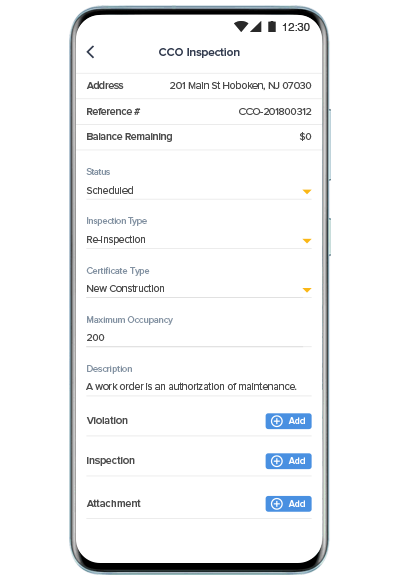Add a new Attachment
The height and width of the screenshot is (580, 400).
tap(288, 504)
